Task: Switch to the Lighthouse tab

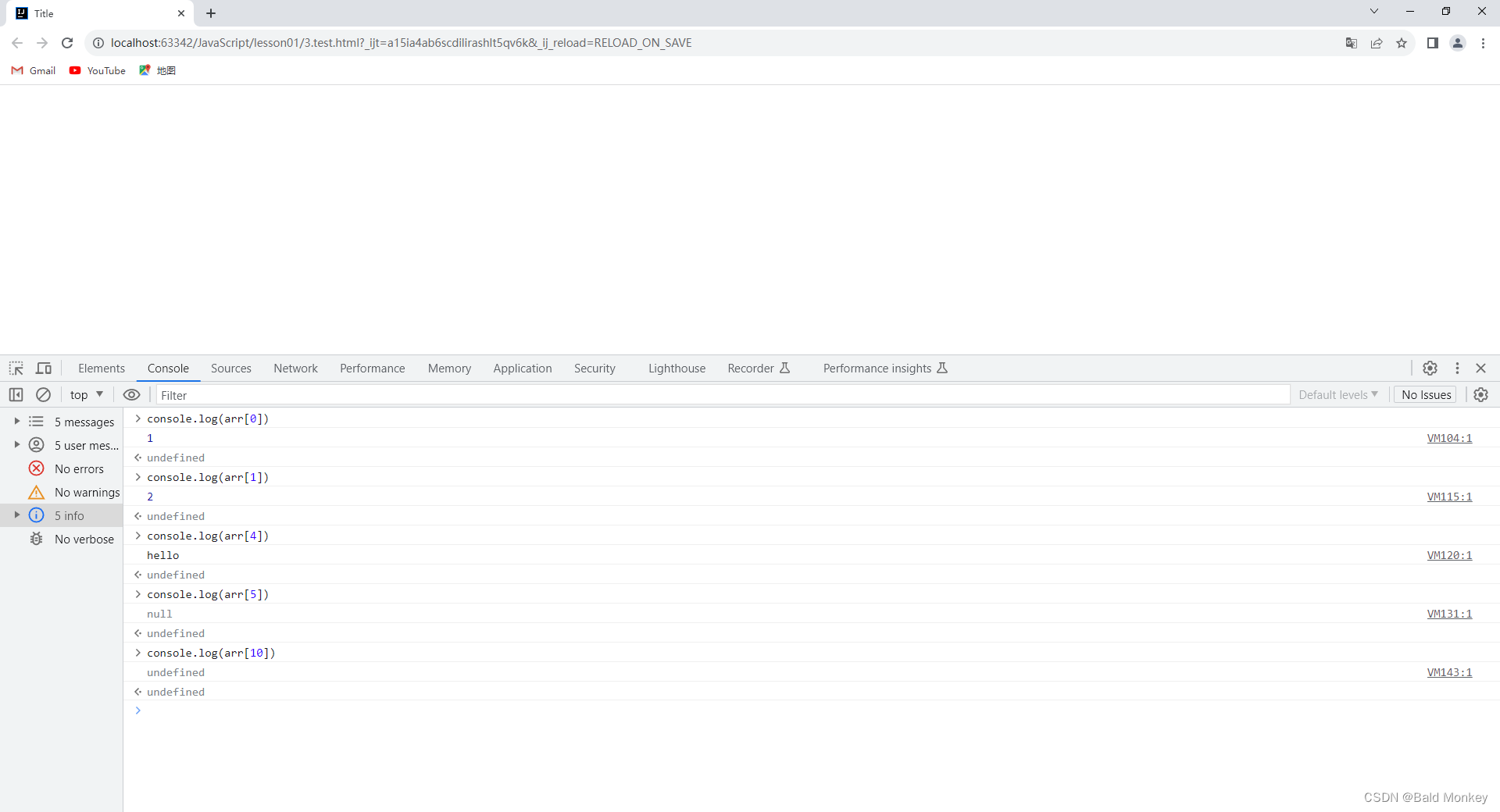Action: point(677,369)
